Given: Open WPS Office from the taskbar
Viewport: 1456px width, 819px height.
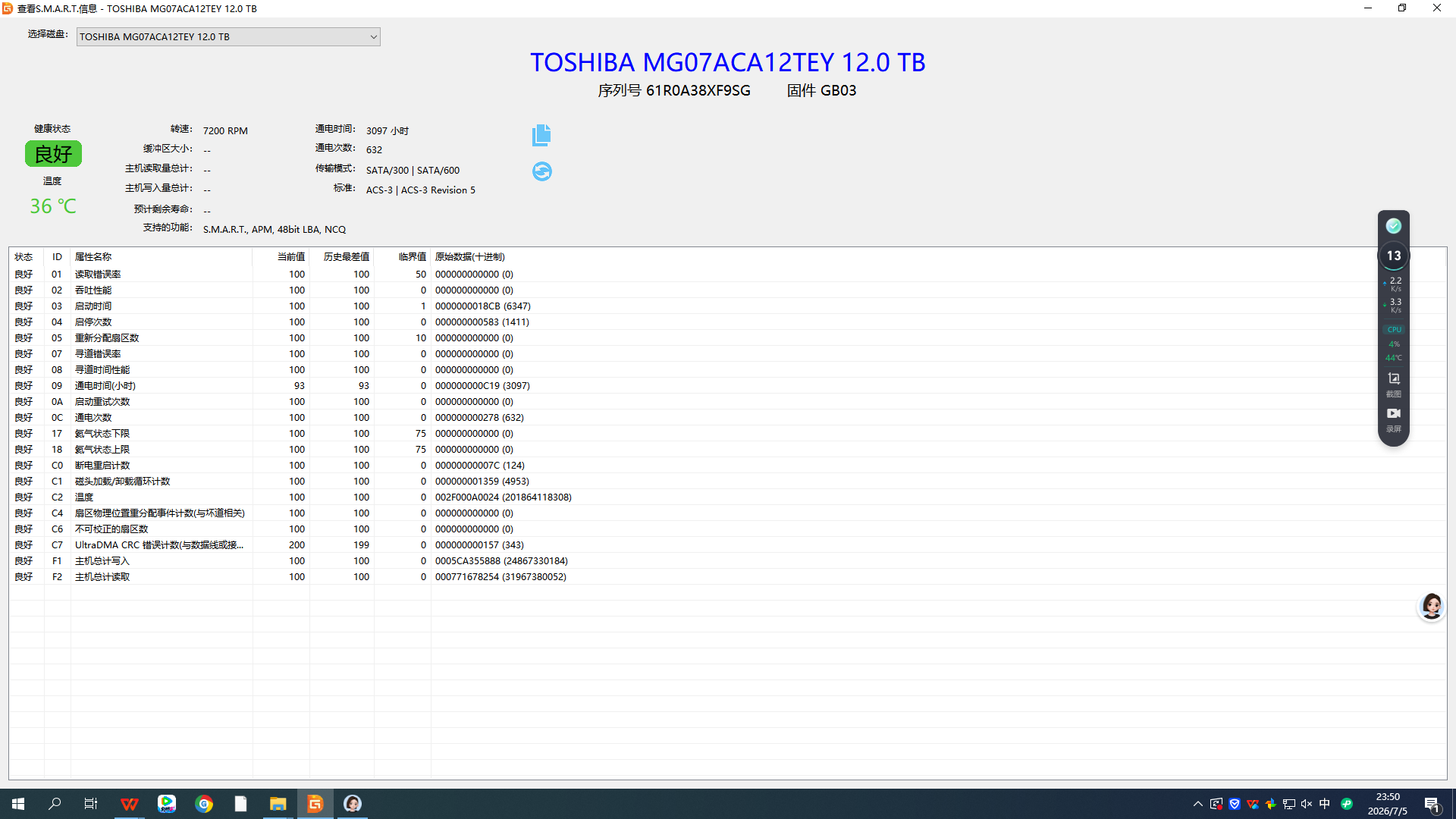Looking at the screenshot, I should tap(130, 804).
